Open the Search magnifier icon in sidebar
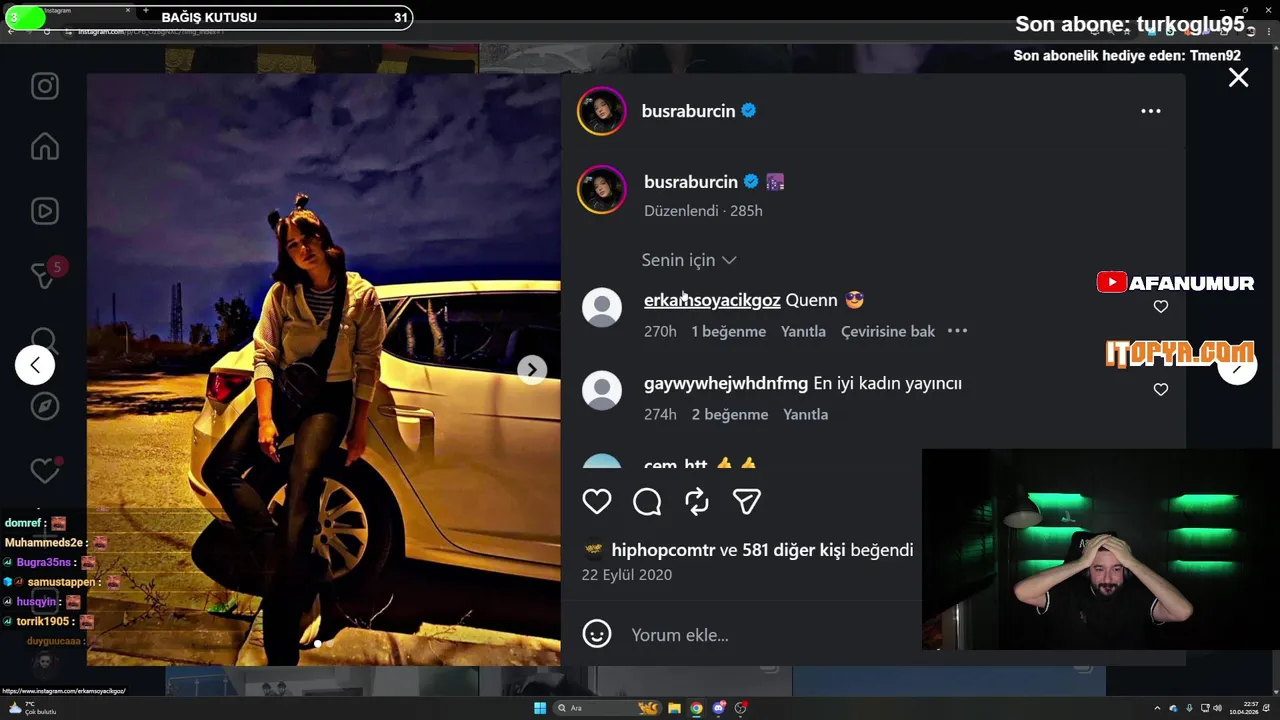The height and width of the screenshot is (720, 1280). 45,340
